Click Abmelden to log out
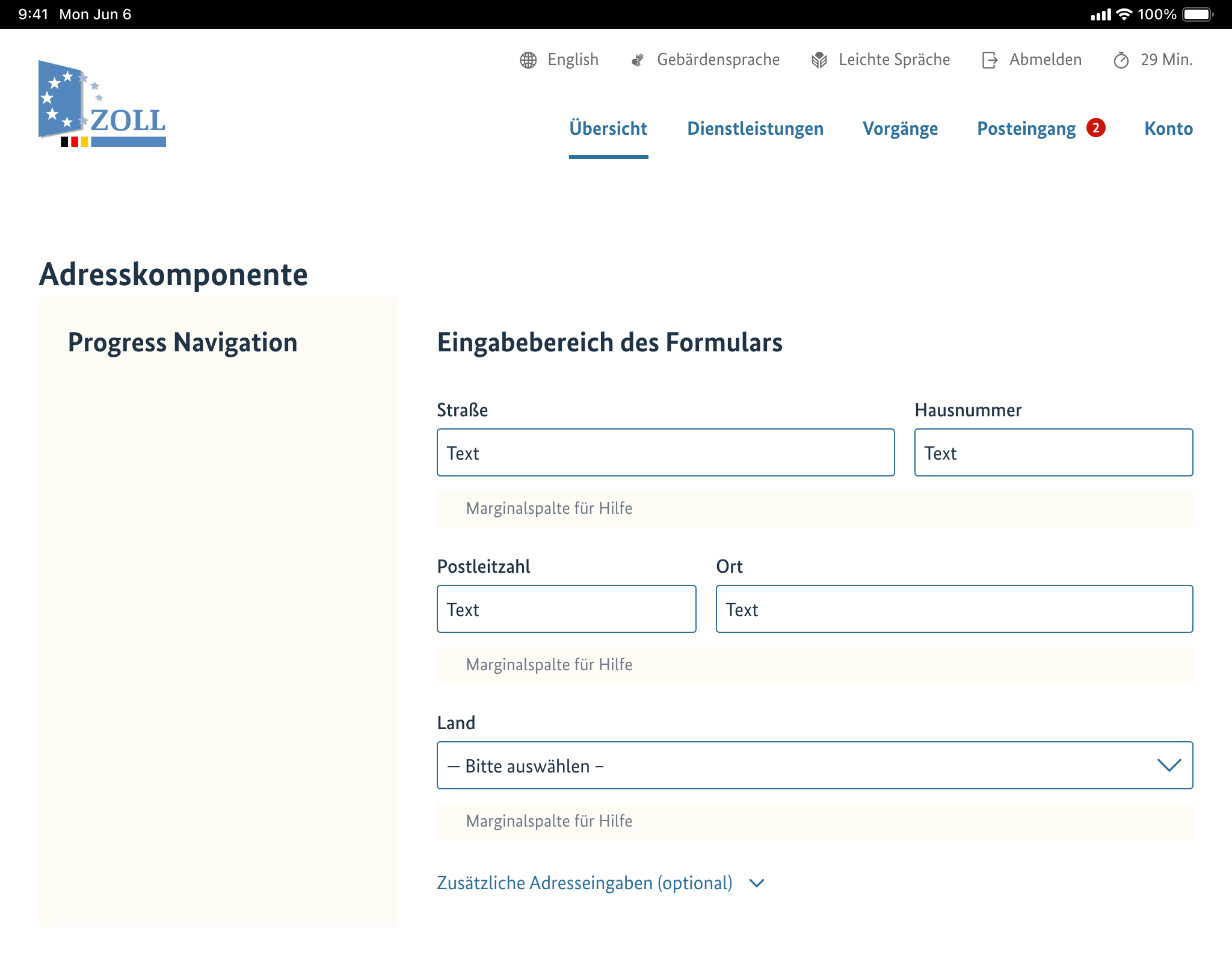 (1046, 60)
